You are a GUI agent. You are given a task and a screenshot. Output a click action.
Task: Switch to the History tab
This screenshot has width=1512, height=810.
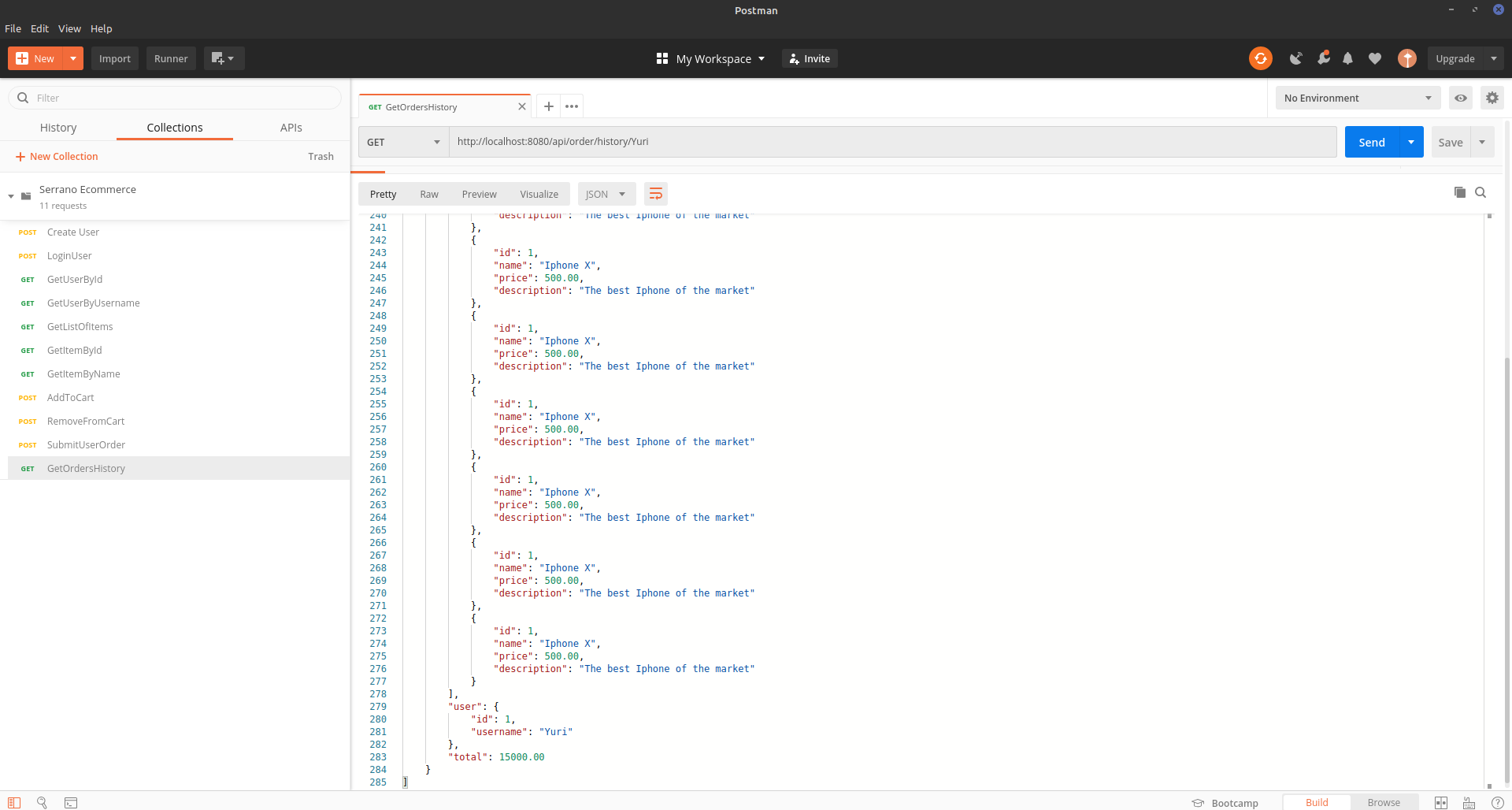point(58,128)
